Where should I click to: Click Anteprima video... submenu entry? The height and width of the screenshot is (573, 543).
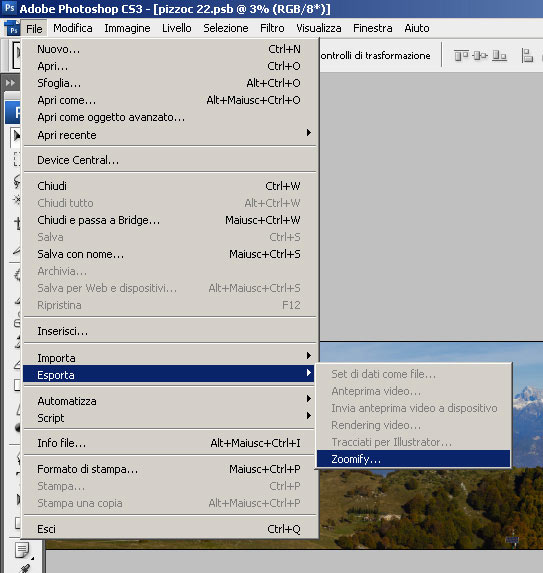[413, 391]
